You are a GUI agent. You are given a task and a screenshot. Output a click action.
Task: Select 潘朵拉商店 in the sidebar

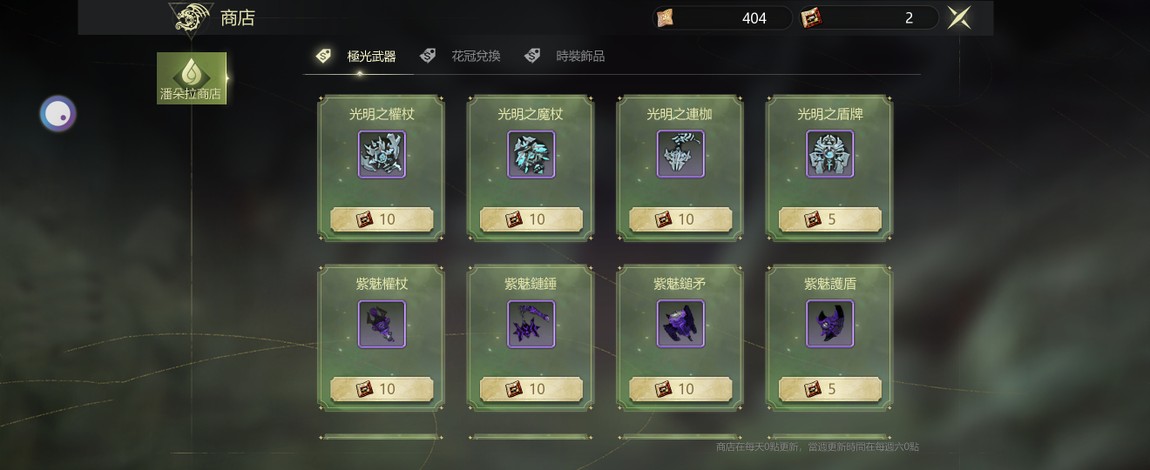tap(191, 78)
